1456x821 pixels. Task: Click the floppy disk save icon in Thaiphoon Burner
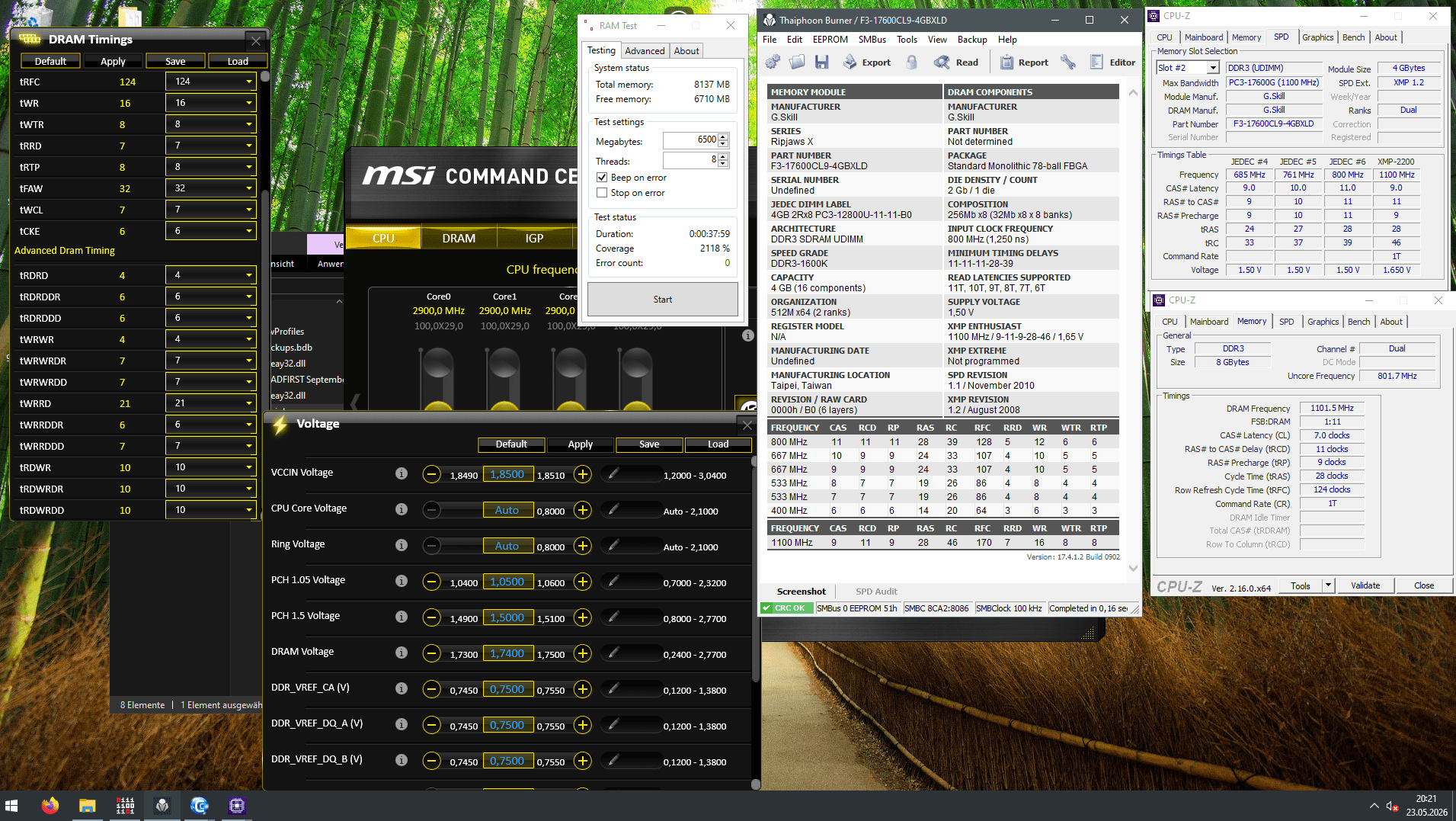[x=821, y=62]
